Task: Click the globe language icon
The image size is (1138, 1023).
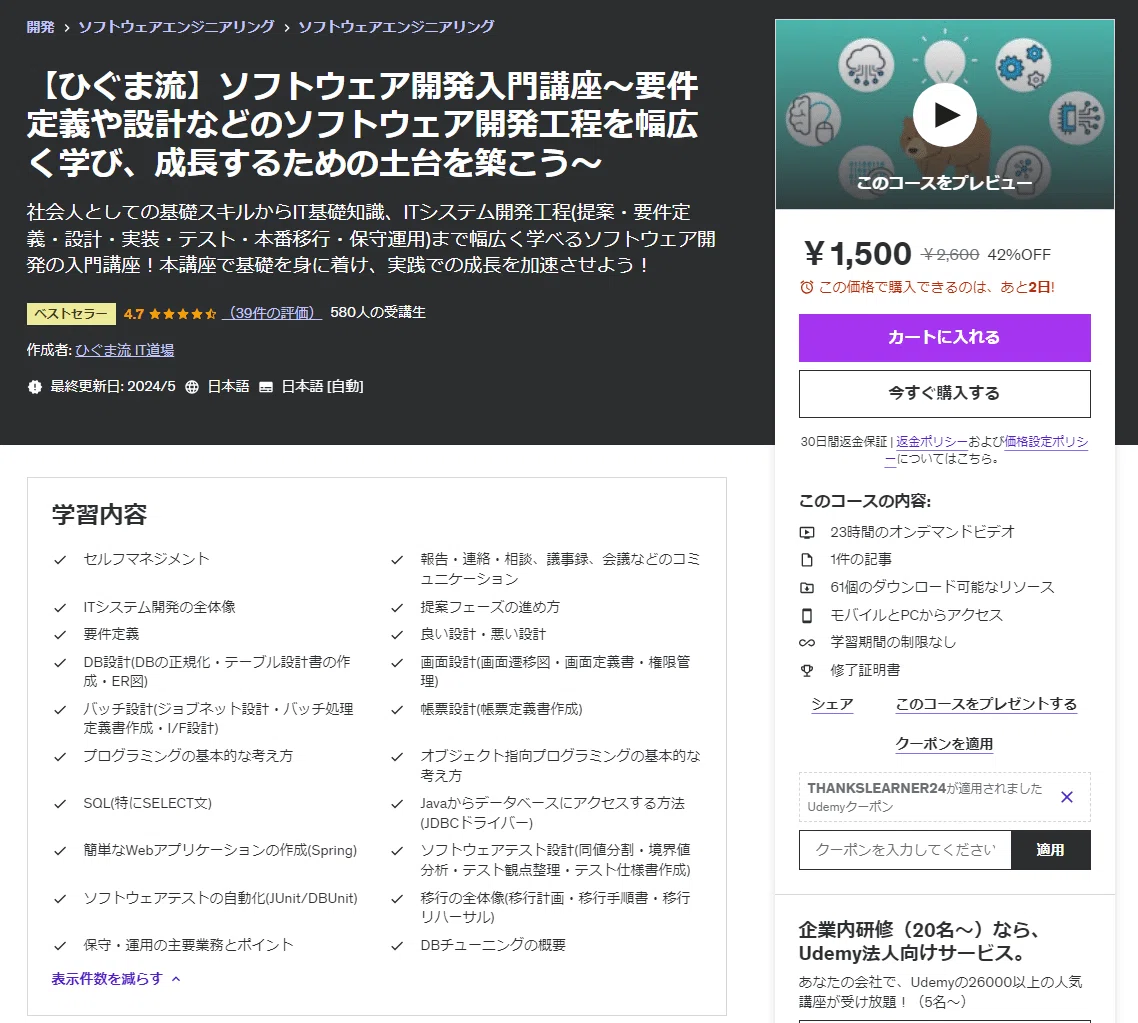Action: 192,387
